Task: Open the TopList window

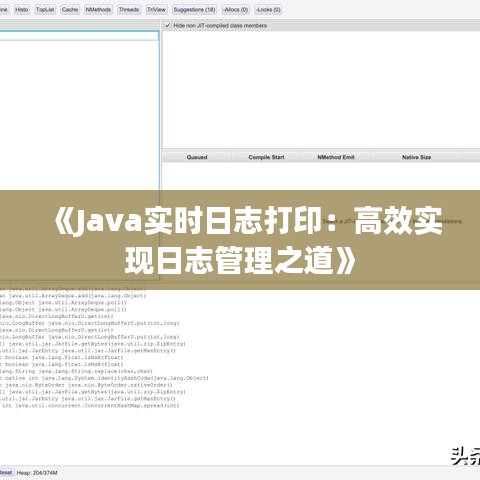Action: [x=45, y=10]
